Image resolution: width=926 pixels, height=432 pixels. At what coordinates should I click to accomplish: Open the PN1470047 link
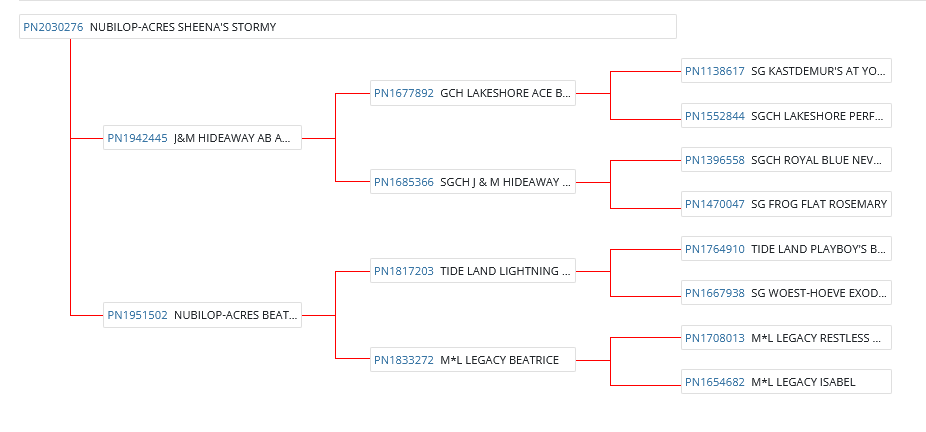point(715,204)
